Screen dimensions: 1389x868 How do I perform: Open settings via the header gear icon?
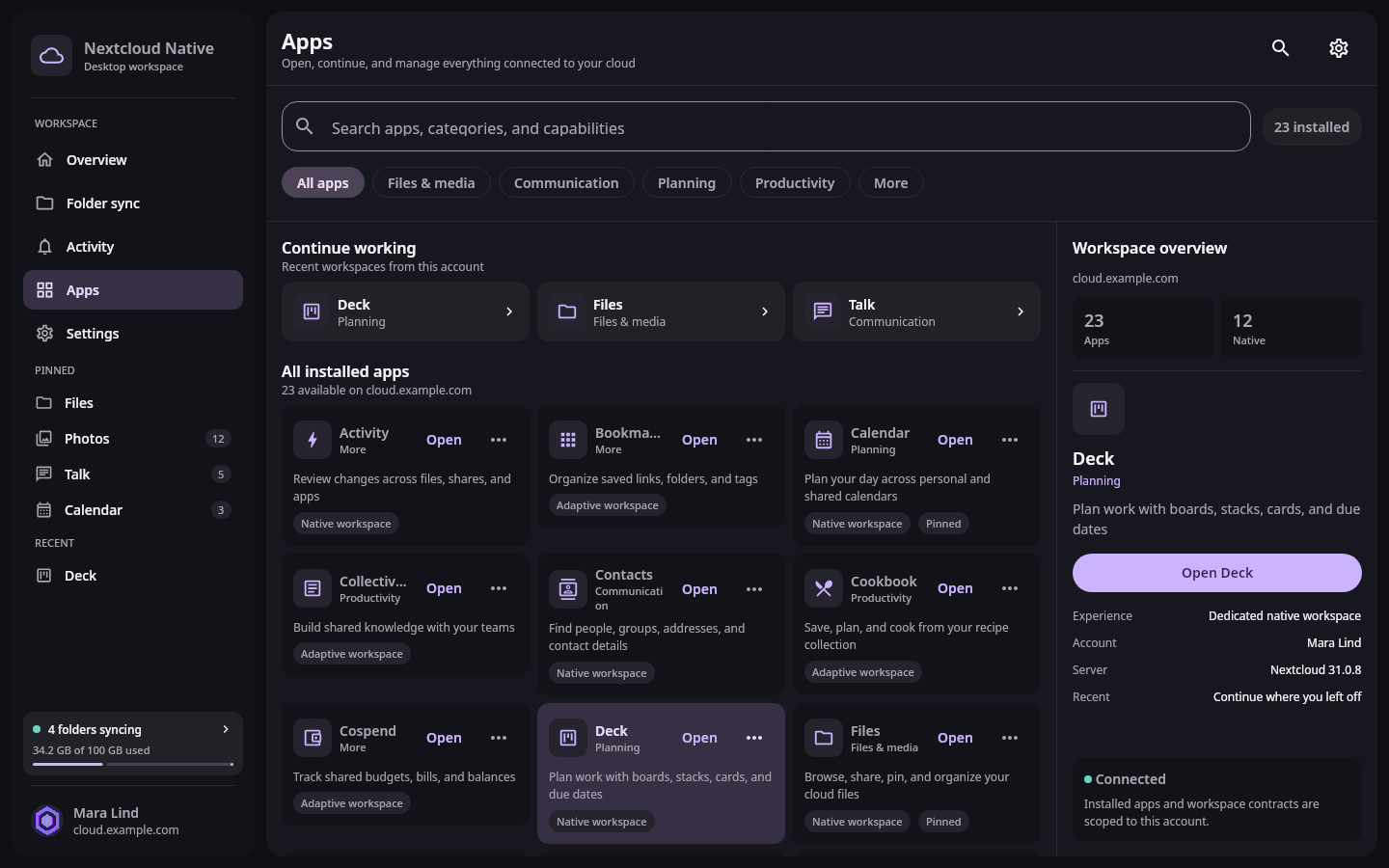(1338, 48)
